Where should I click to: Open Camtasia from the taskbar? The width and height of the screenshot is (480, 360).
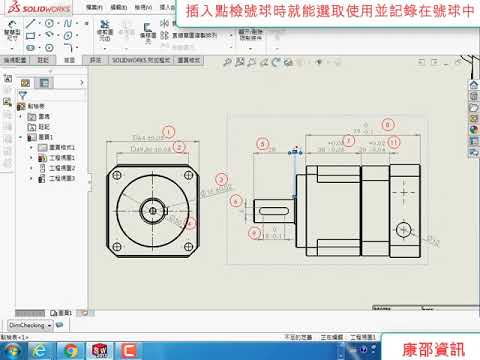pyautogui.click(x=129, y=351)
